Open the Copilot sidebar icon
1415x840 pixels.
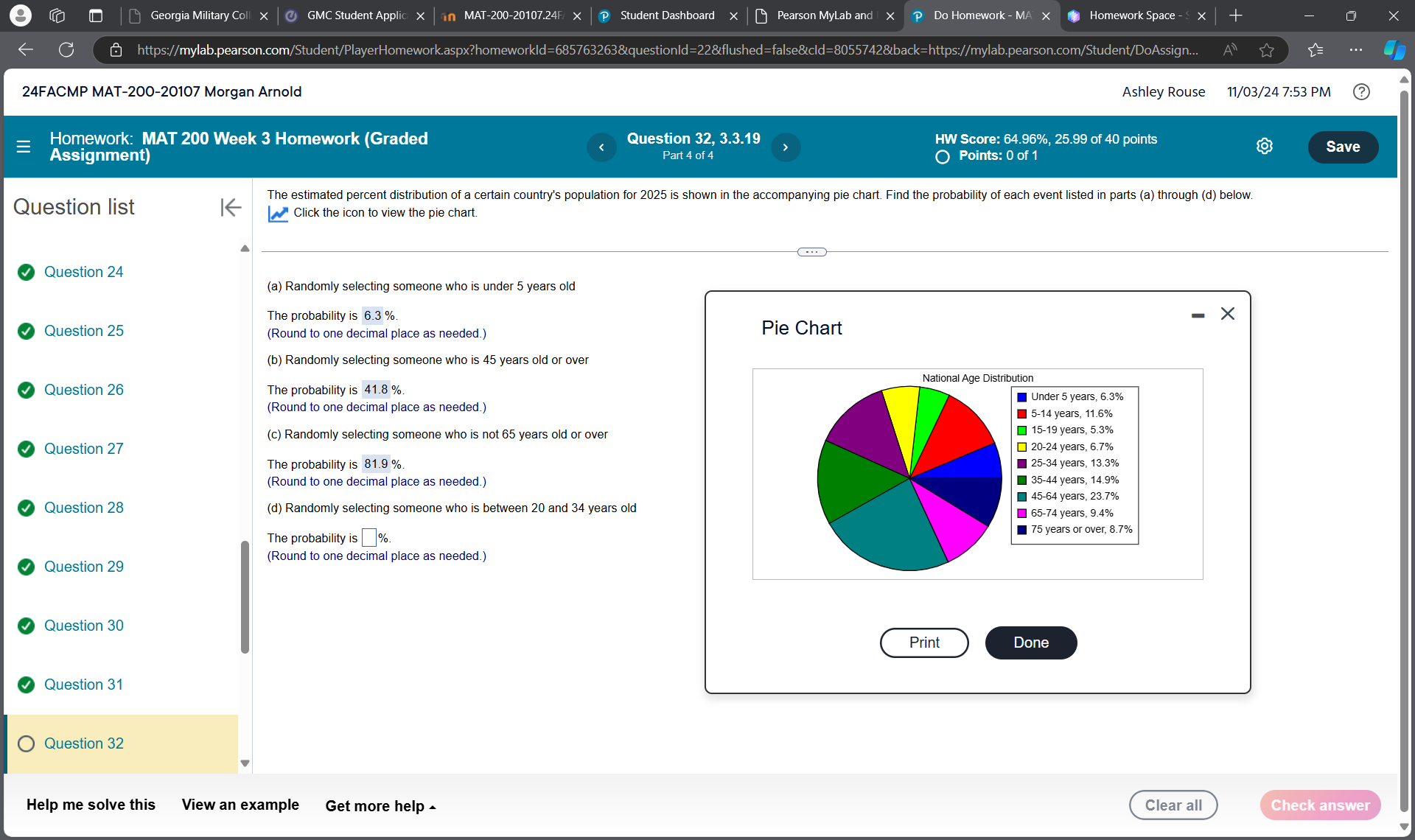click(1394, 50)
